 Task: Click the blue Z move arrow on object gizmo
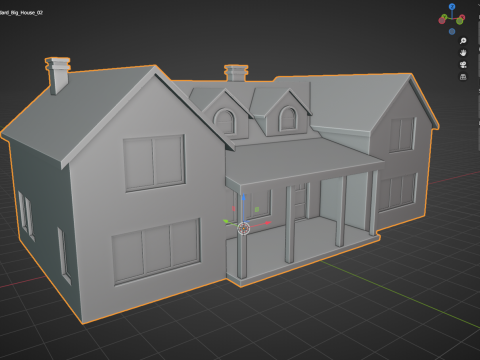click(244, 198)
